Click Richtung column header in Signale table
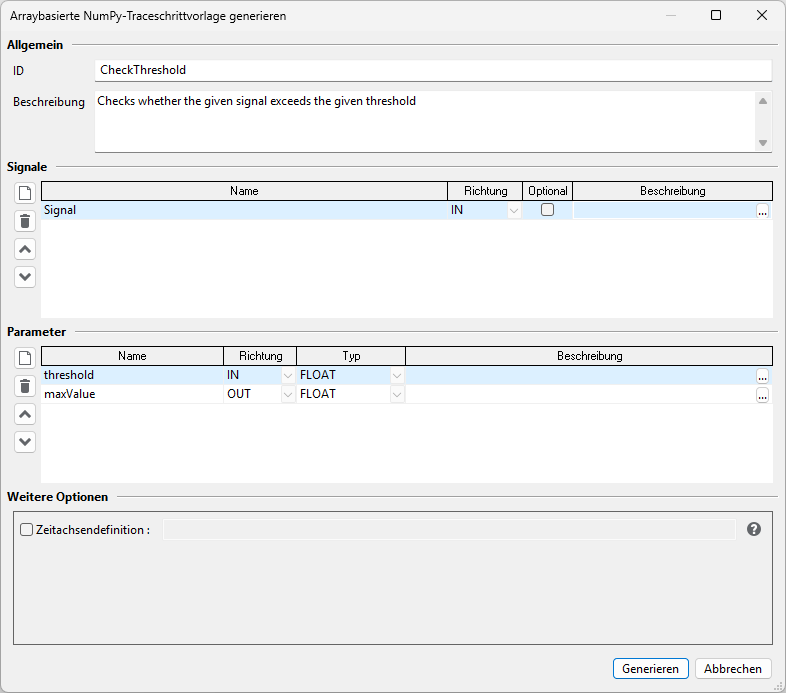Screen dimensions: 786x693 pyautogui.click(x=485, y=191)
